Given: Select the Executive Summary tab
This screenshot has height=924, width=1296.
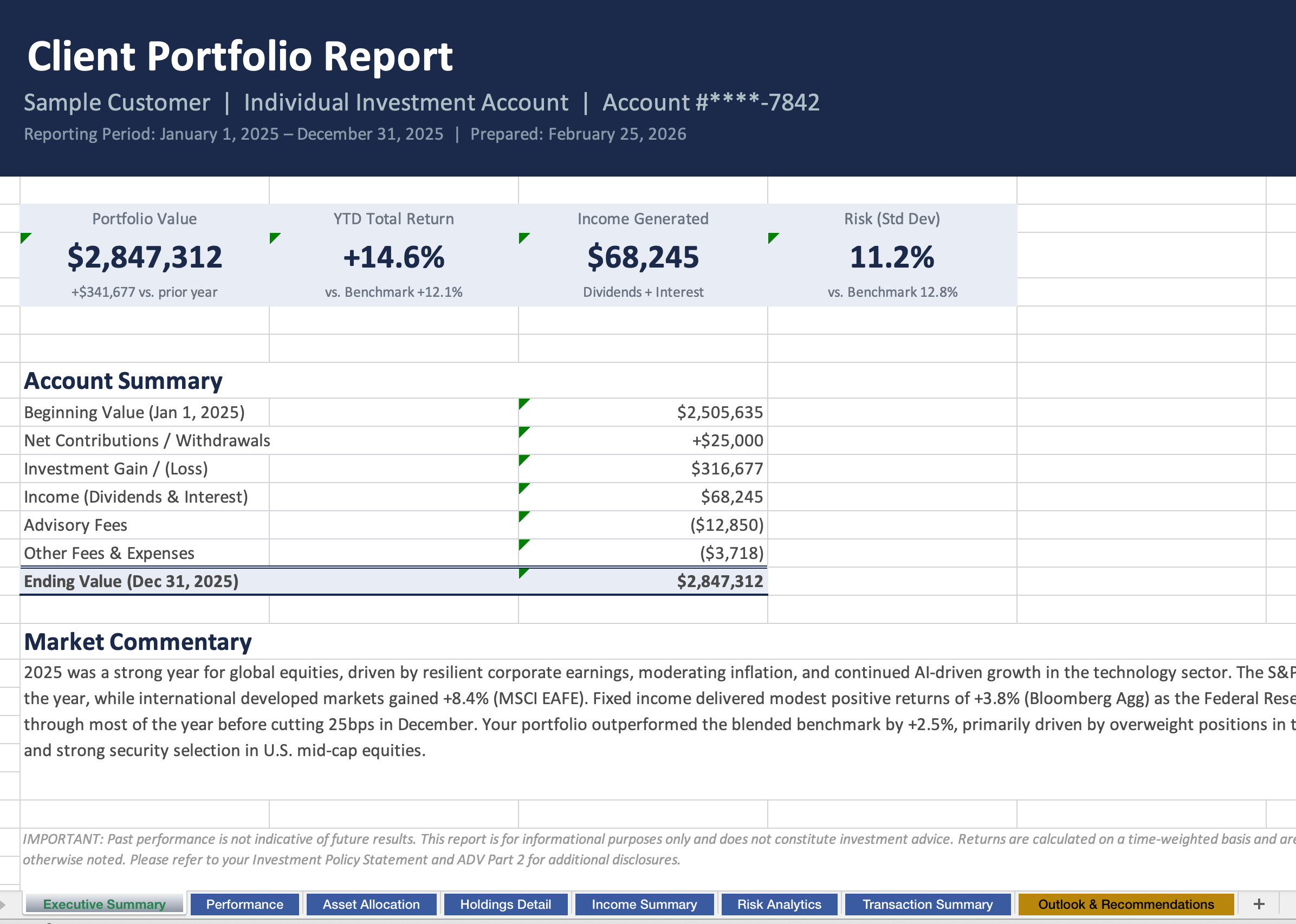Looking at the screenshot, I should (x=103, y=904).
